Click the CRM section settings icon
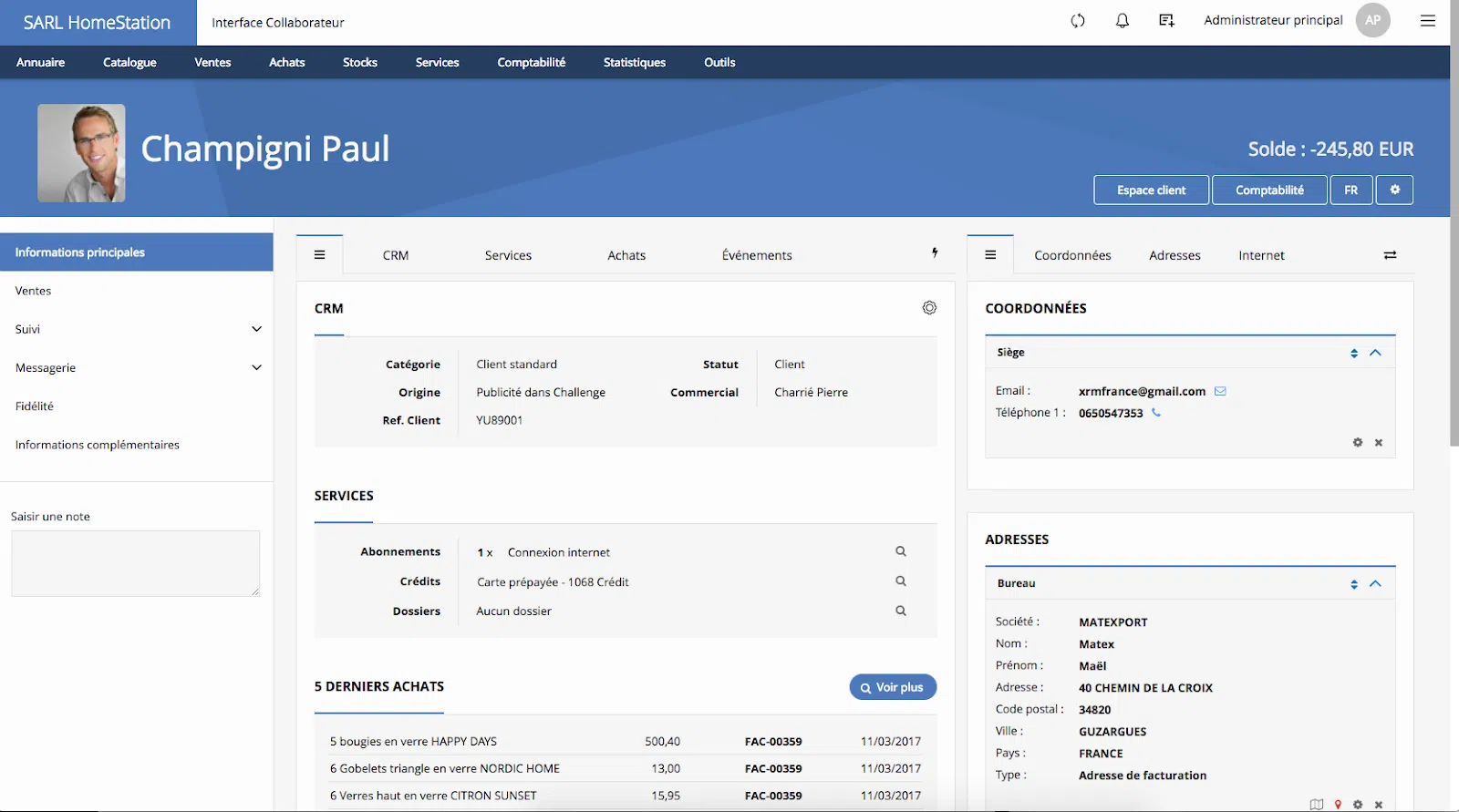1459x812 pixels. point(929,308)
